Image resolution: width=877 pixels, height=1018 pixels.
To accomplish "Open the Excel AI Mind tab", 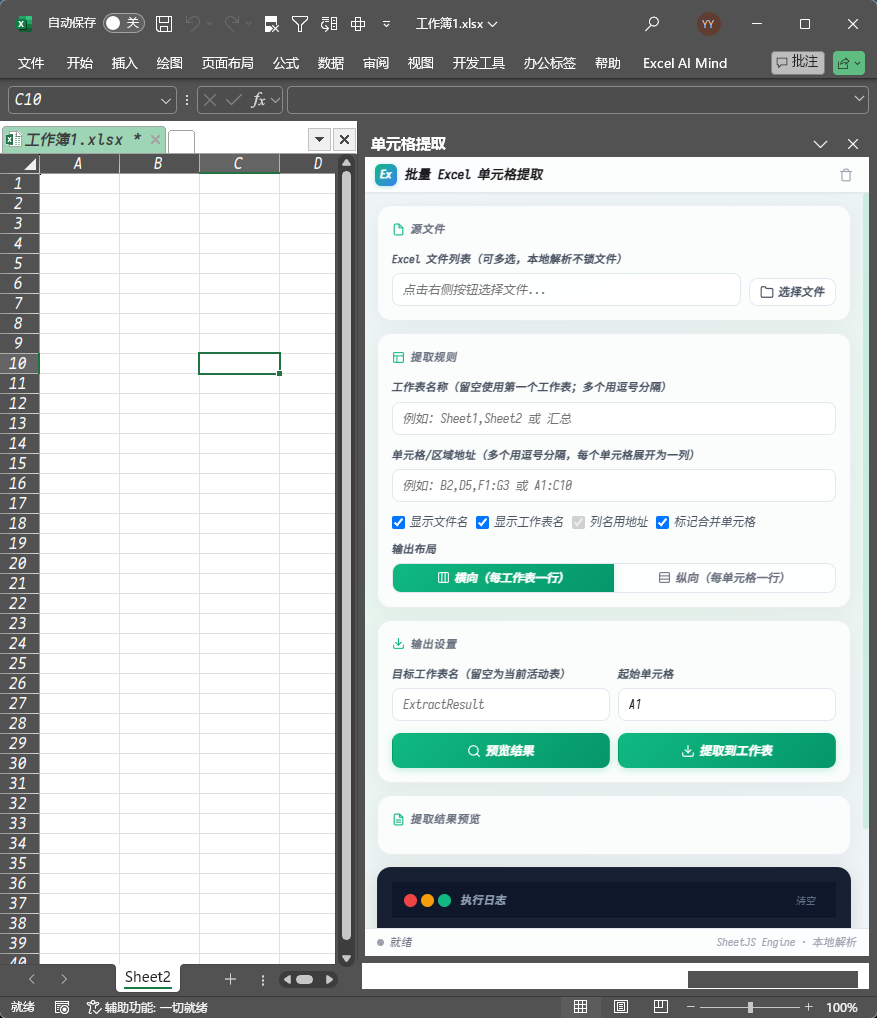I will tap(685, 63).
